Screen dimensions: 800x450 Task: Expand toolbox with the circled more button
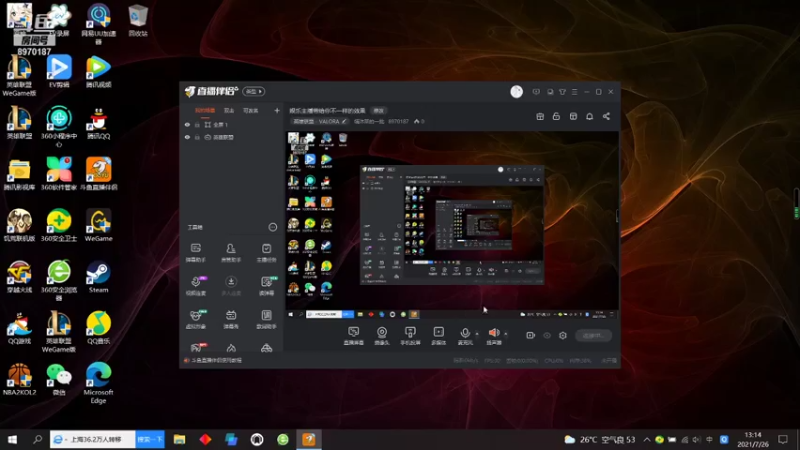272,227
